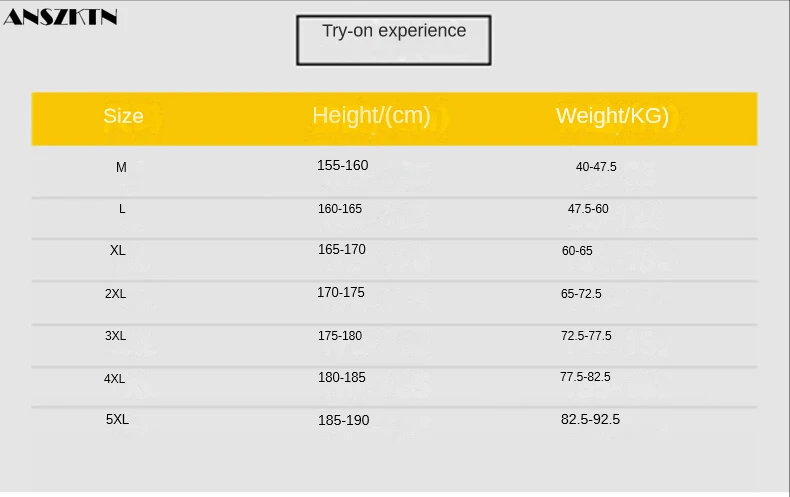790x497 pixels.
Task: Select the 2XL size cell
Action: point(116,294)
